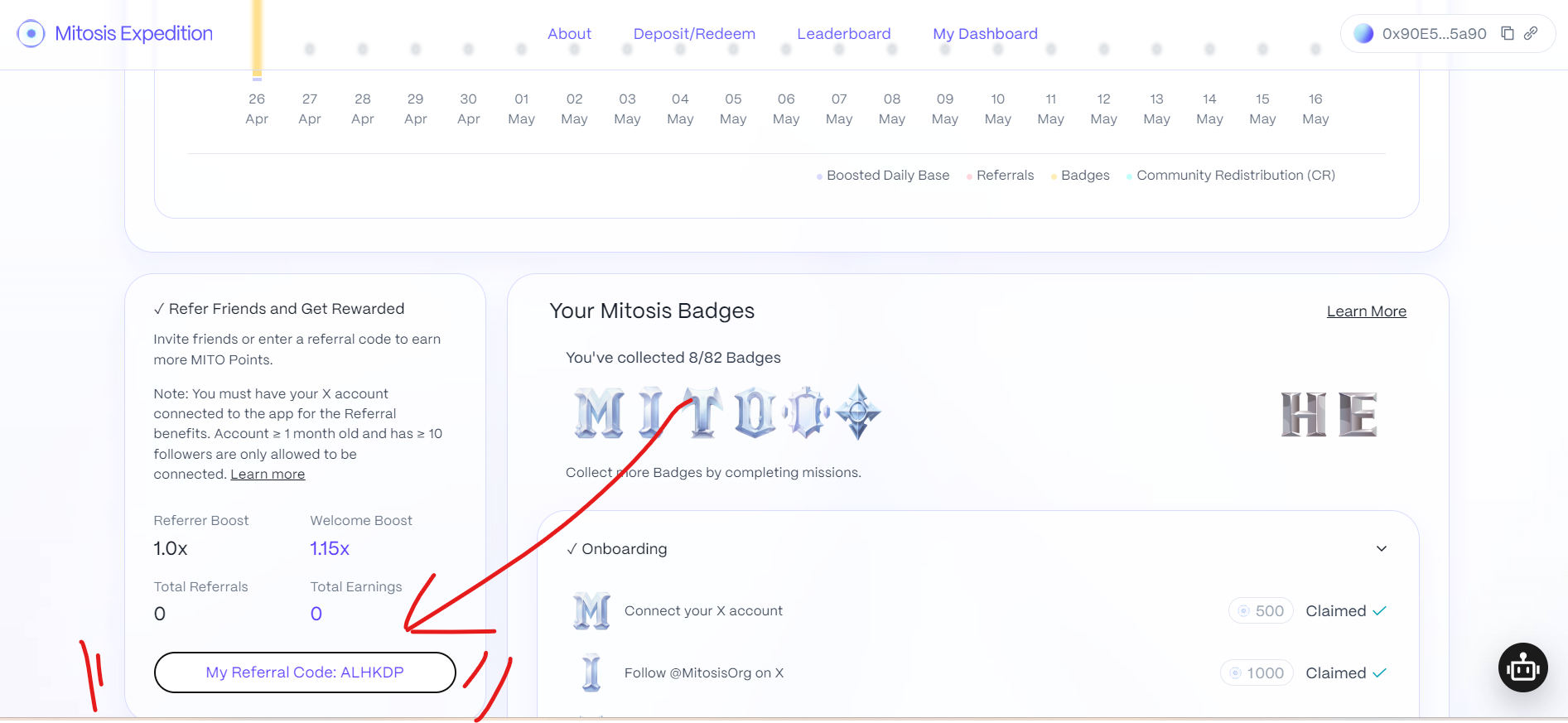Click the Referrer Boost value 1.0x
This screenshot has width=1568, height=723.
(171, 549)
